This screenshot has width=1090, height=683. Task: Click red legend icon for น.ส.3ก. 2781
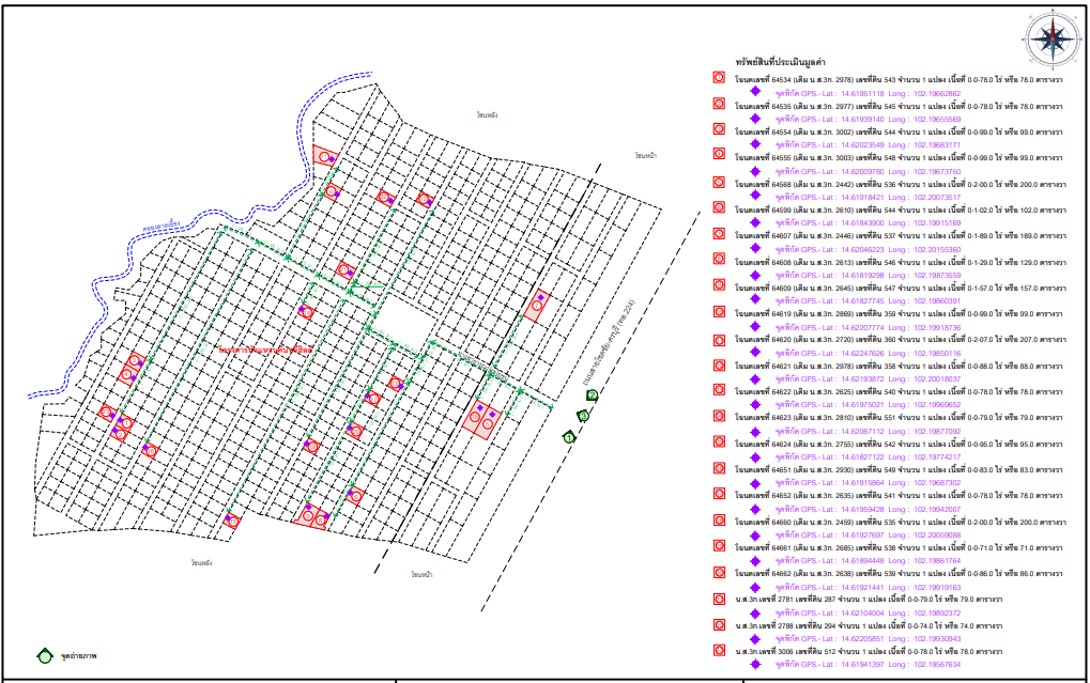click(x=719, y=598)
